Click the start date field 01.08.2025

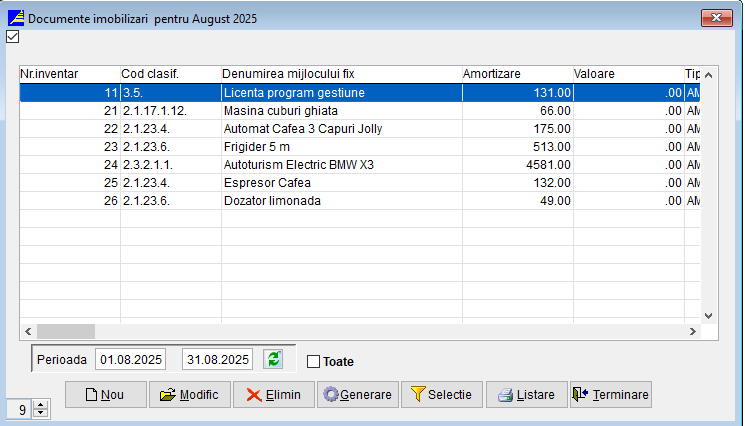pos(131,360)
